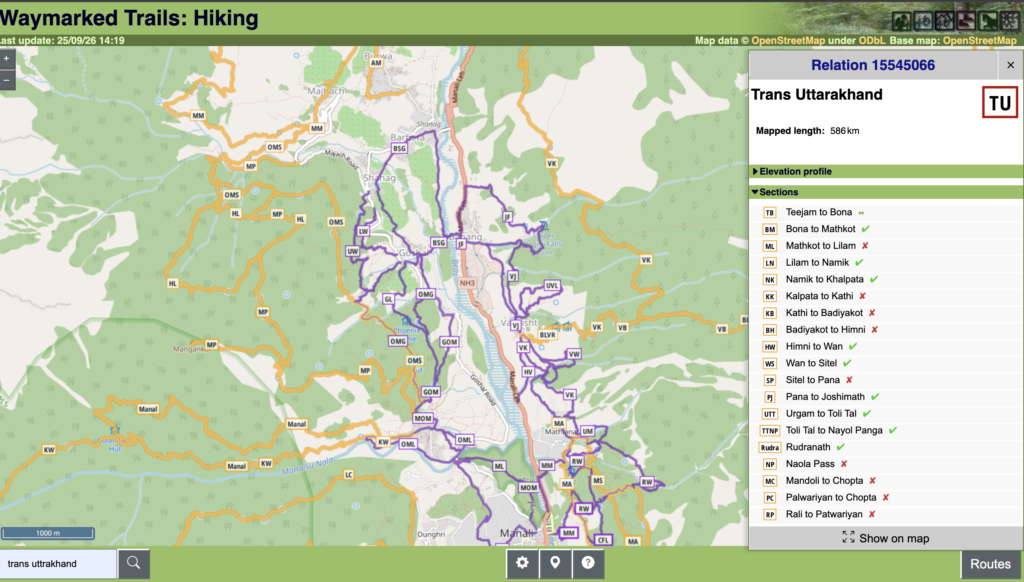Click the magnifier search button
Viewport: 1024px width, 582px height.
pyautogui.click(x=134, y=563)
